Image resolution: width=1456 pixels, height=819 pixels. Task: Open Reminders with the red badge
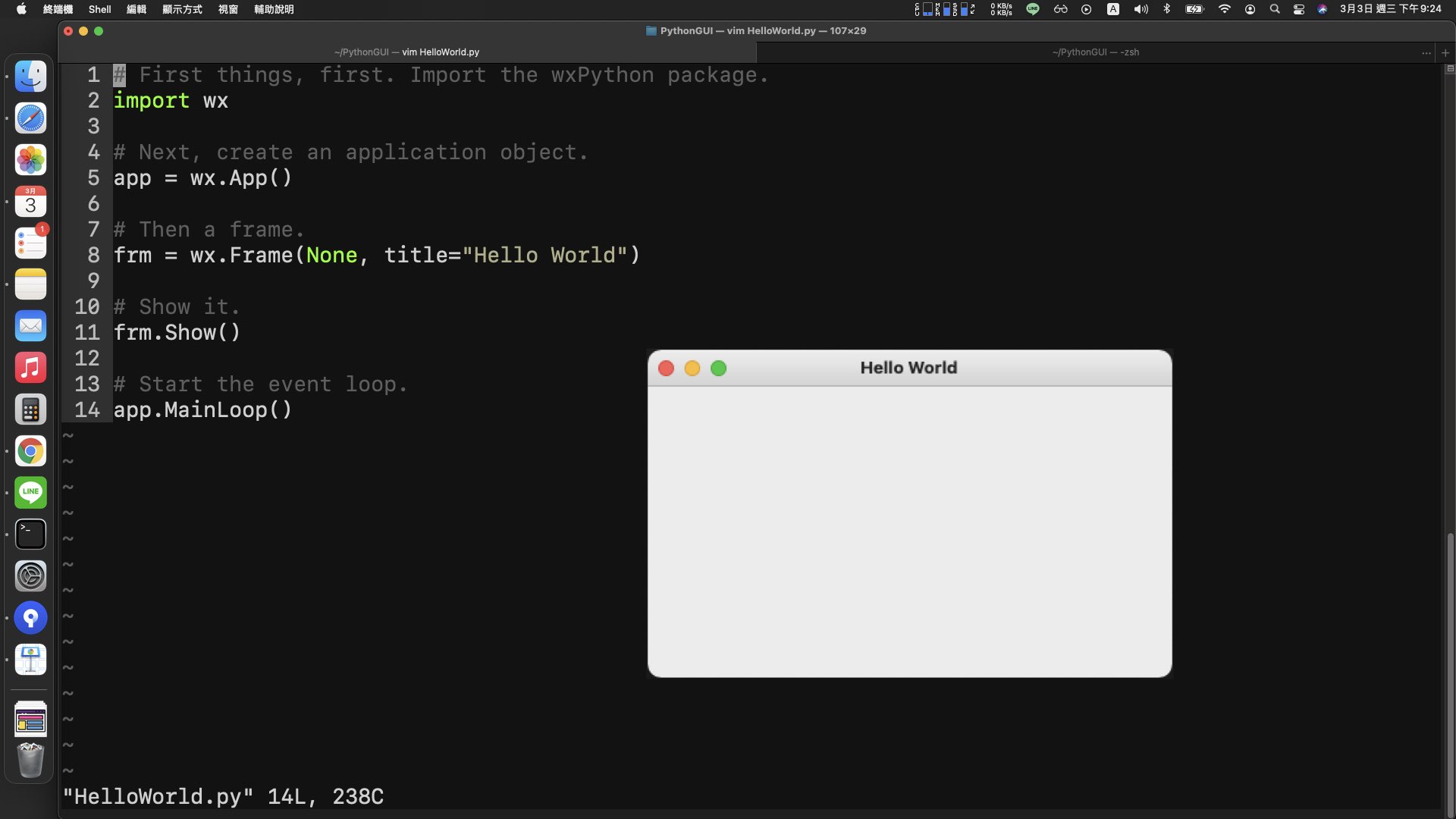point(30,243)
